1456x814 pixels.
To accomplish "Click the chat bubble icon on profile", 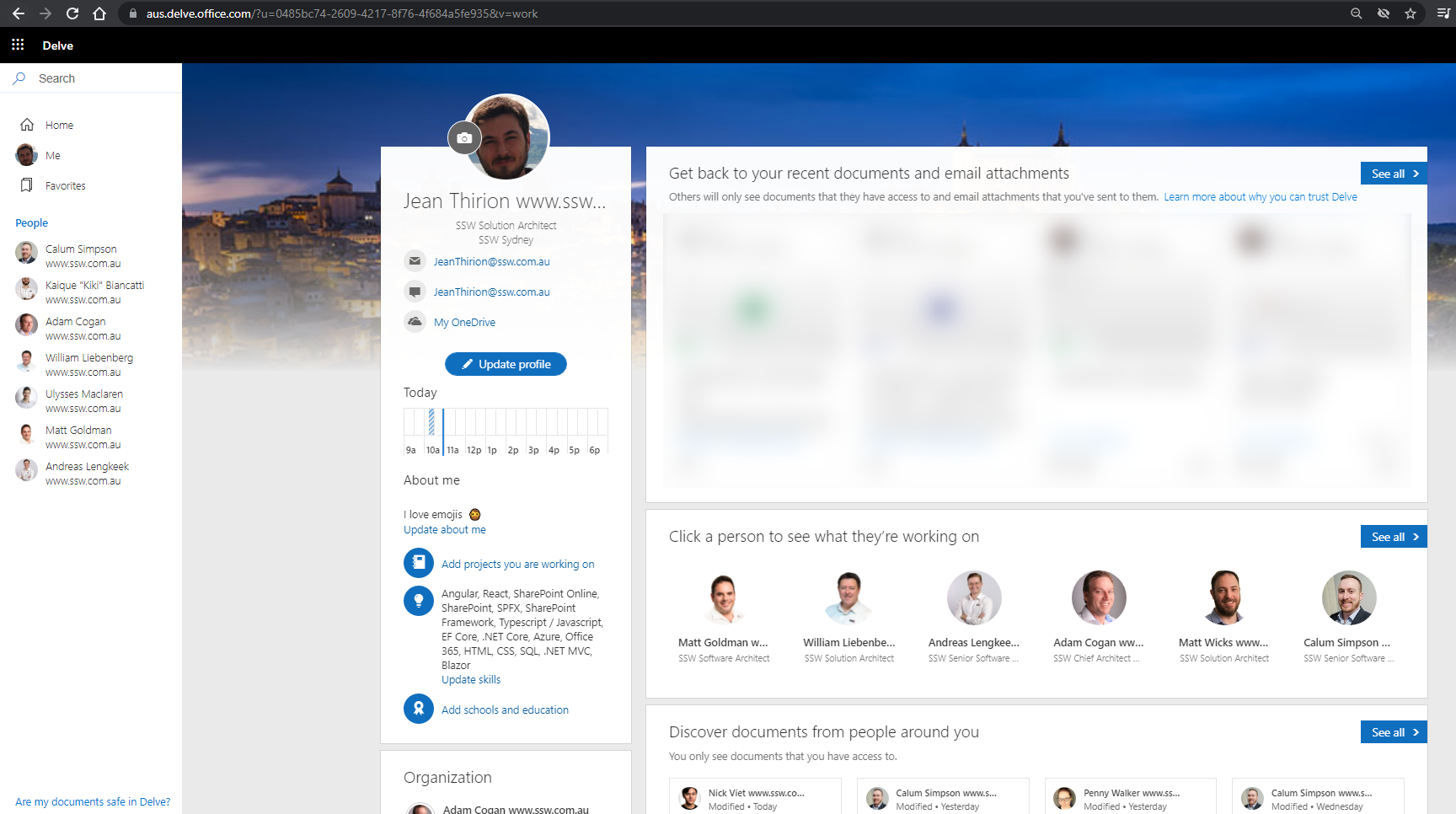I will (x=415, y=292).
